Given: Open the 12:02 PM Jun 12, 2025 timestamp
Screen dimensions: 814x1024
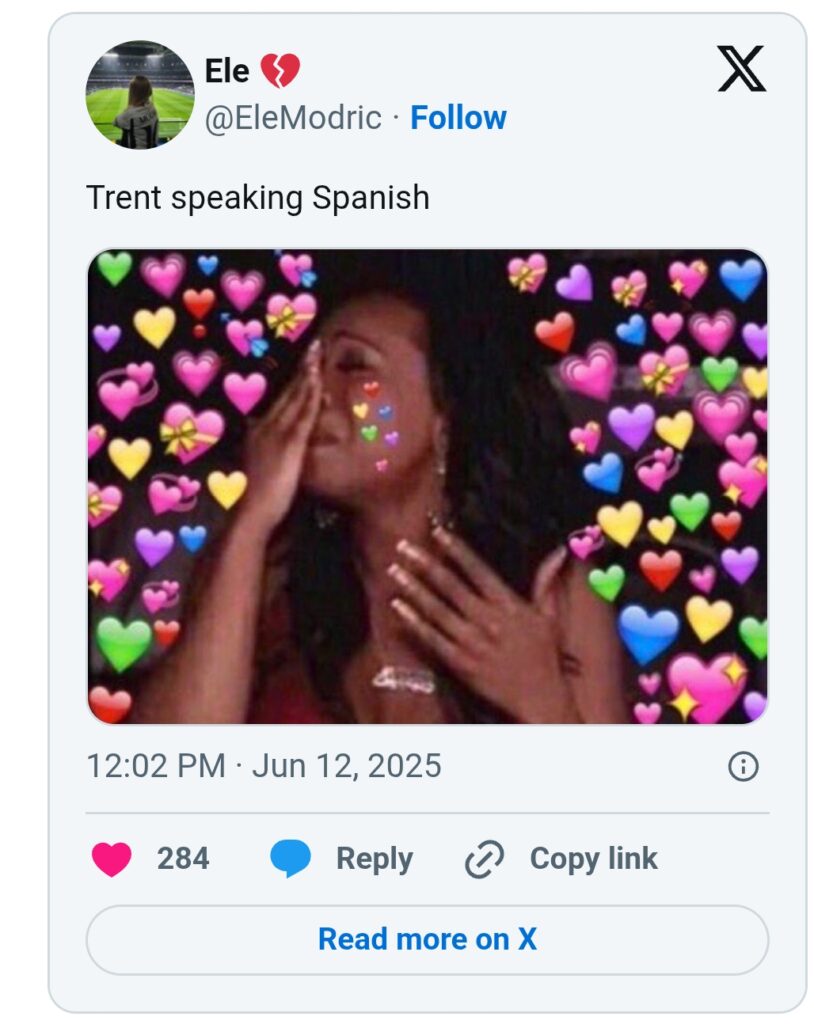Looking at the screenshot, I should point(264,767).
